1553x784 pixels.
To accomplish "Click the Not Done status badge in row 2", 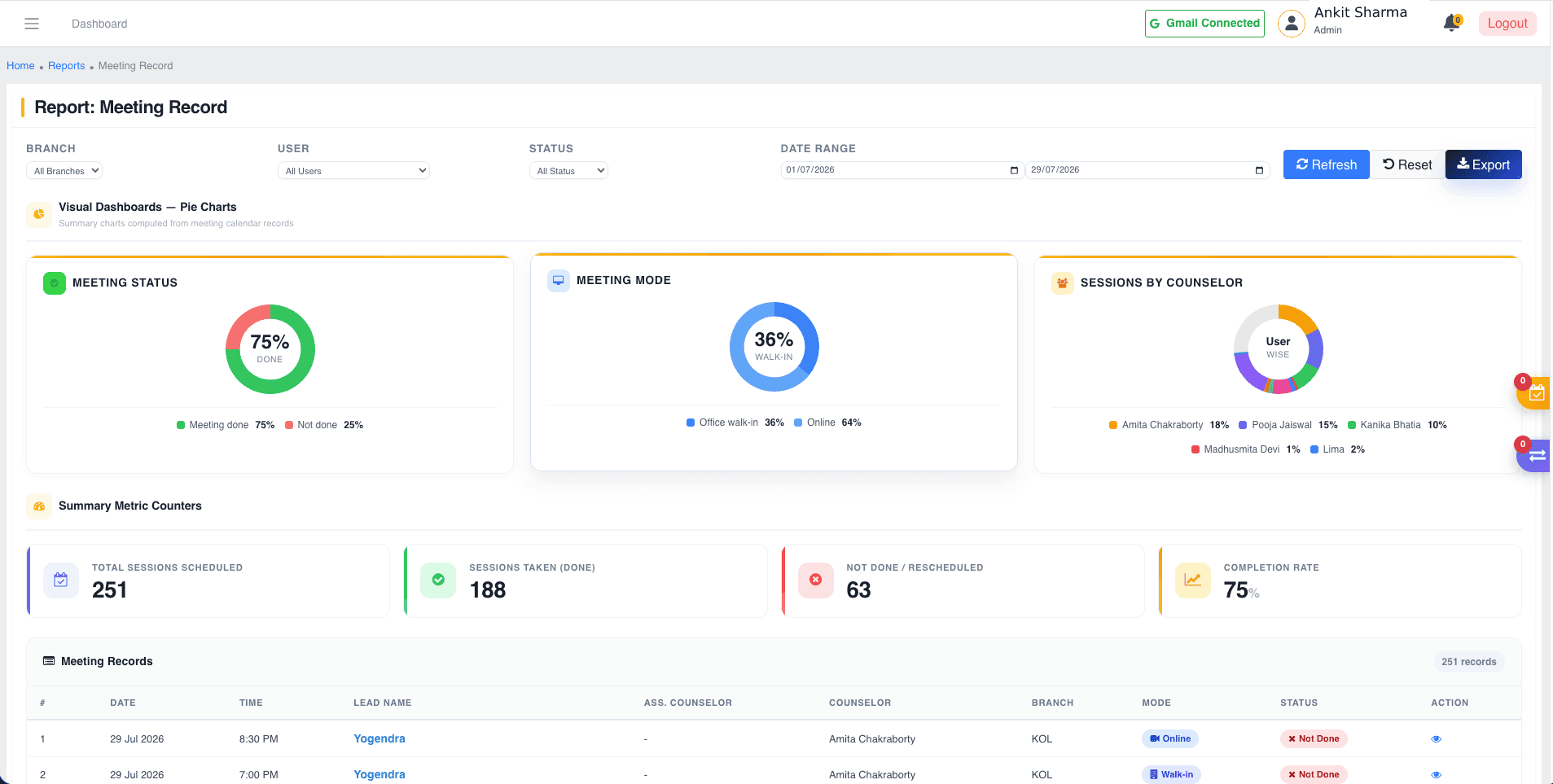I will (x=1314, y=775).
